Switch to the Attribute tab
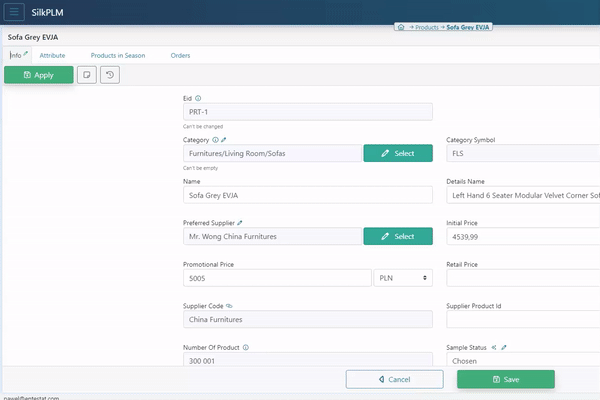Viewport: 600px width, 400px height. click(x=52, y=55)
